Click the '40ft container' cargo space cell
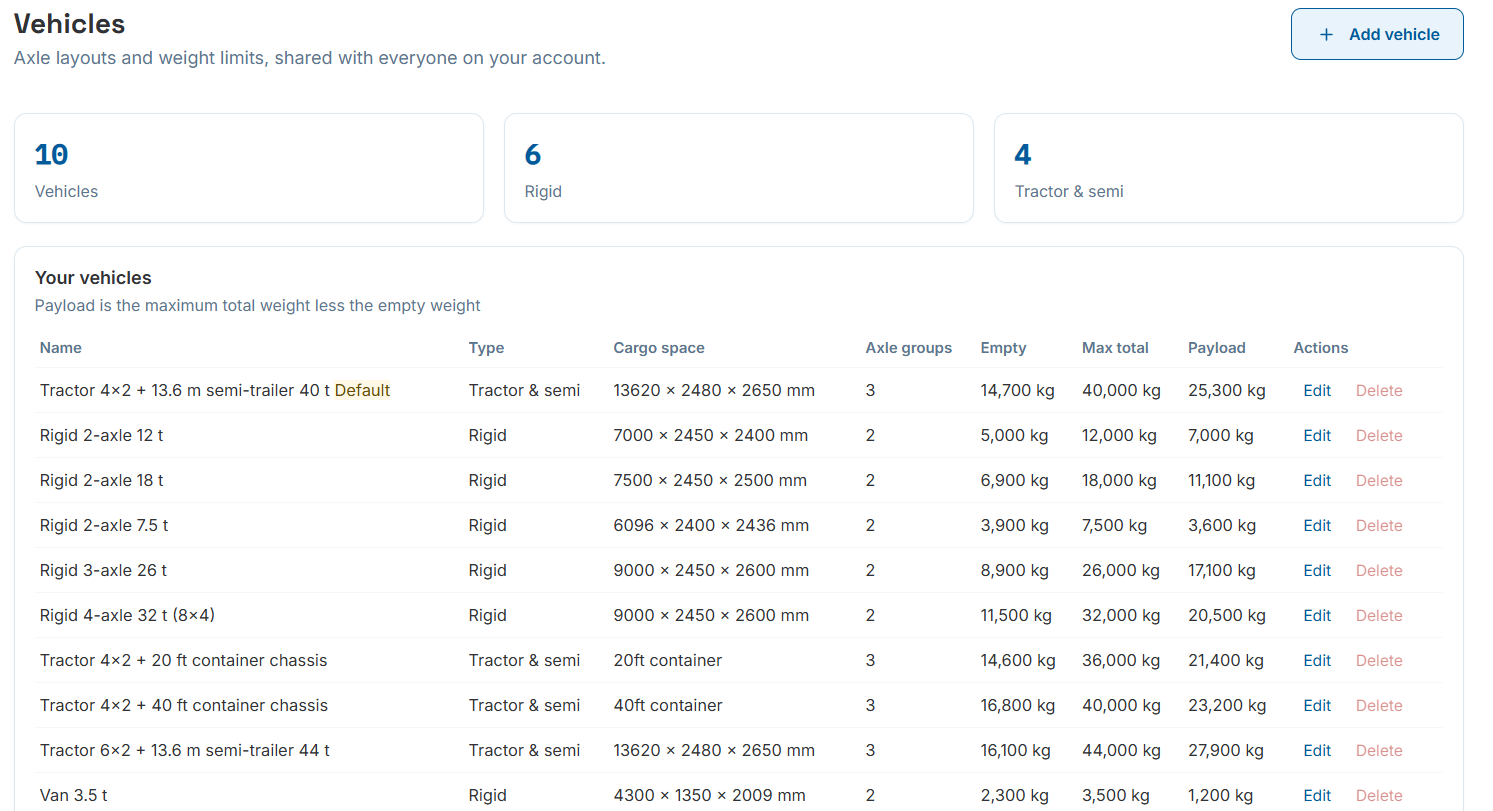Image resolution: width=1493 pixels, height=811 pixels. tap(668, 706)
